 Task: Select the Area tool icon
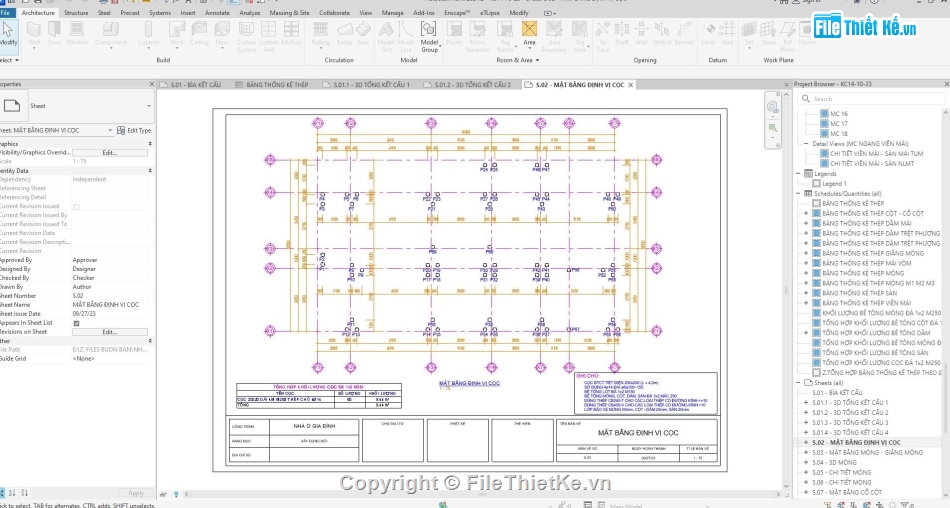pos(529,33)
